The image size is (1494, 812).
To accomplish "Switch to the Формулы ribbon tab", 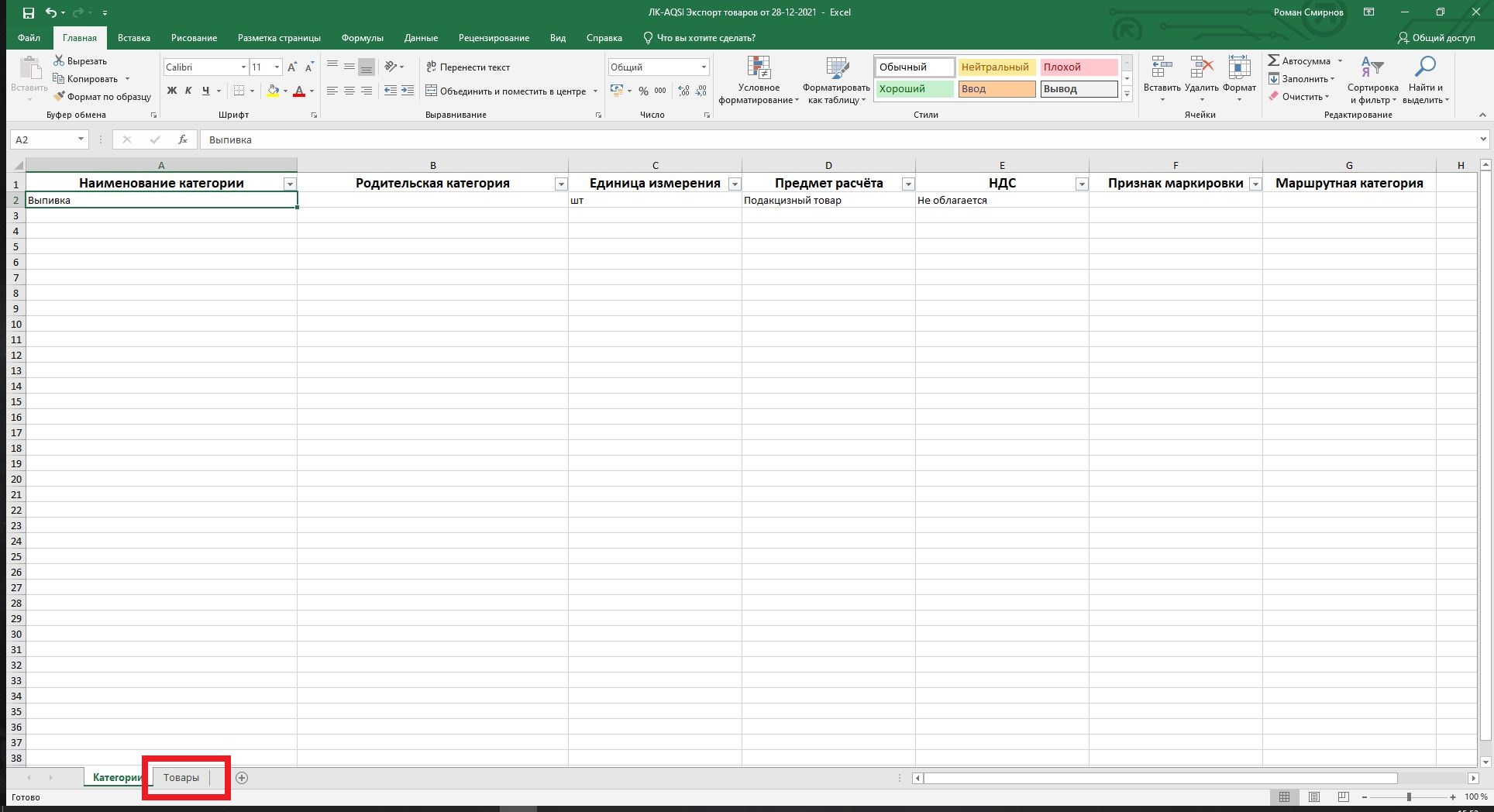I will [x=362, y=38].
